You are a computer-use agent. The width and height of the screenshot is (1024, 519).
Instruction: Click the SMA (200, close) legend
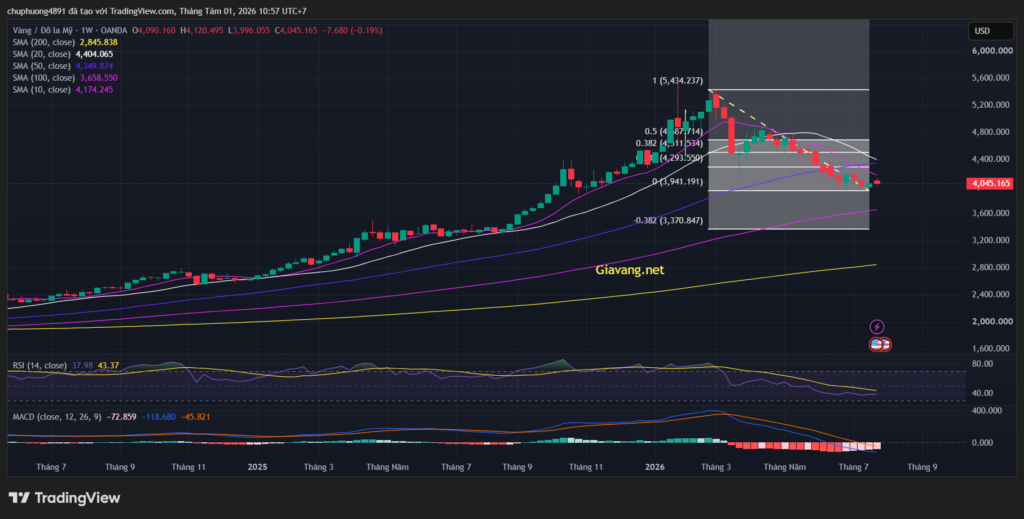(x=44, y=42)
